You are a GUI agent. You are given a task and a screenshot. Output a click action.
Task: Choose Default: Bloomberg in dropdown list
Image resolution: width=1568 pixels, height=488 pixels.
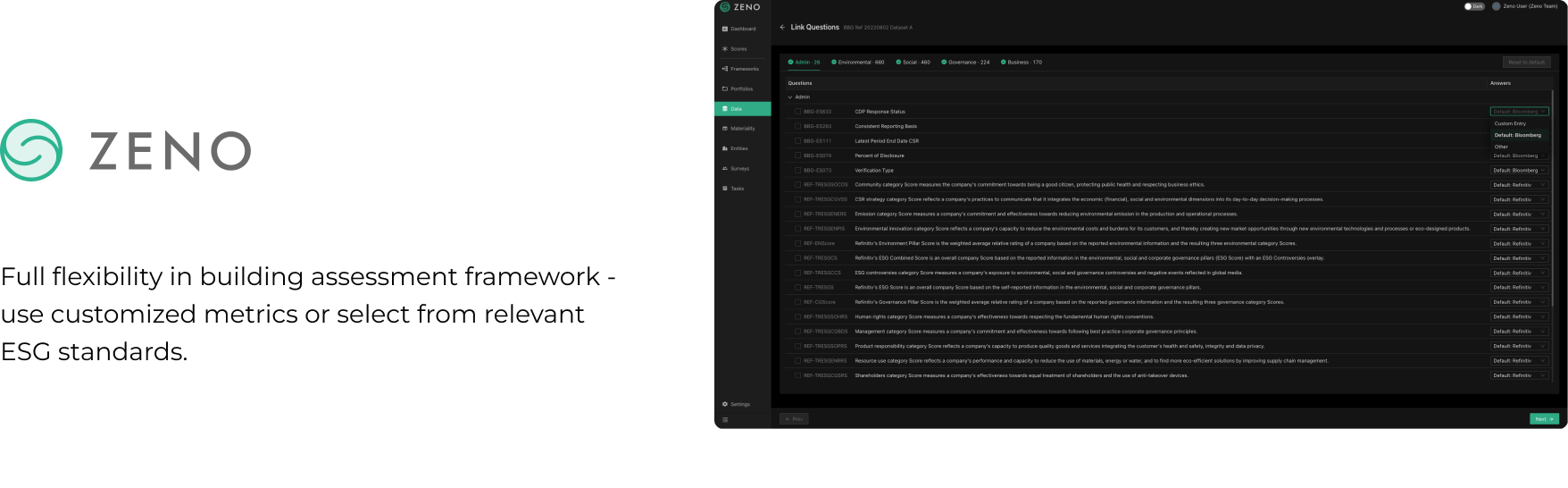(1519, 135)
